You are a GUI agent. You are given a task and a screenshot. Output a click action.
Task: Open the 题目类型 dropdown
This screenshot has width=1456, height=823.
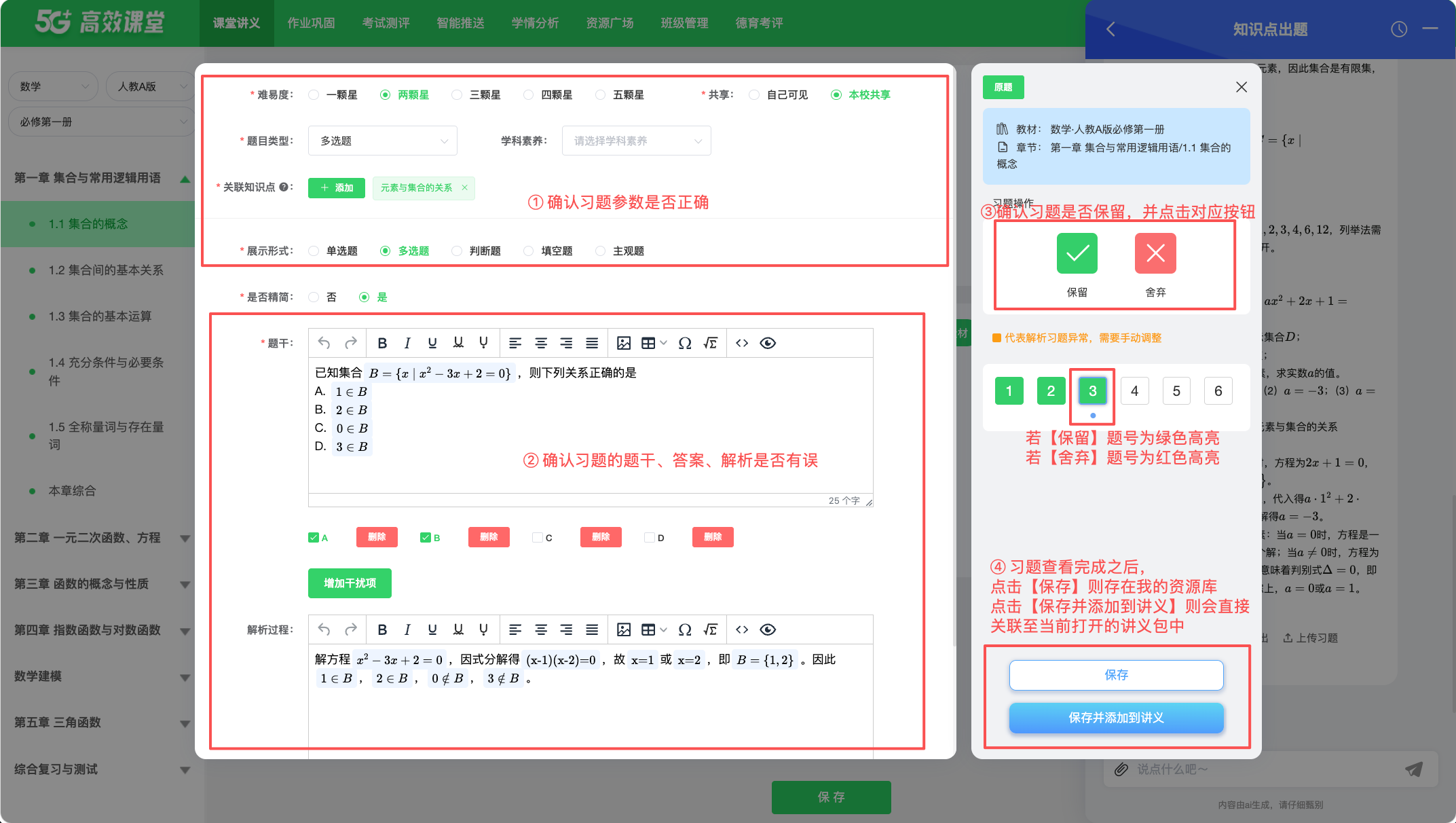tap(383, 141)
